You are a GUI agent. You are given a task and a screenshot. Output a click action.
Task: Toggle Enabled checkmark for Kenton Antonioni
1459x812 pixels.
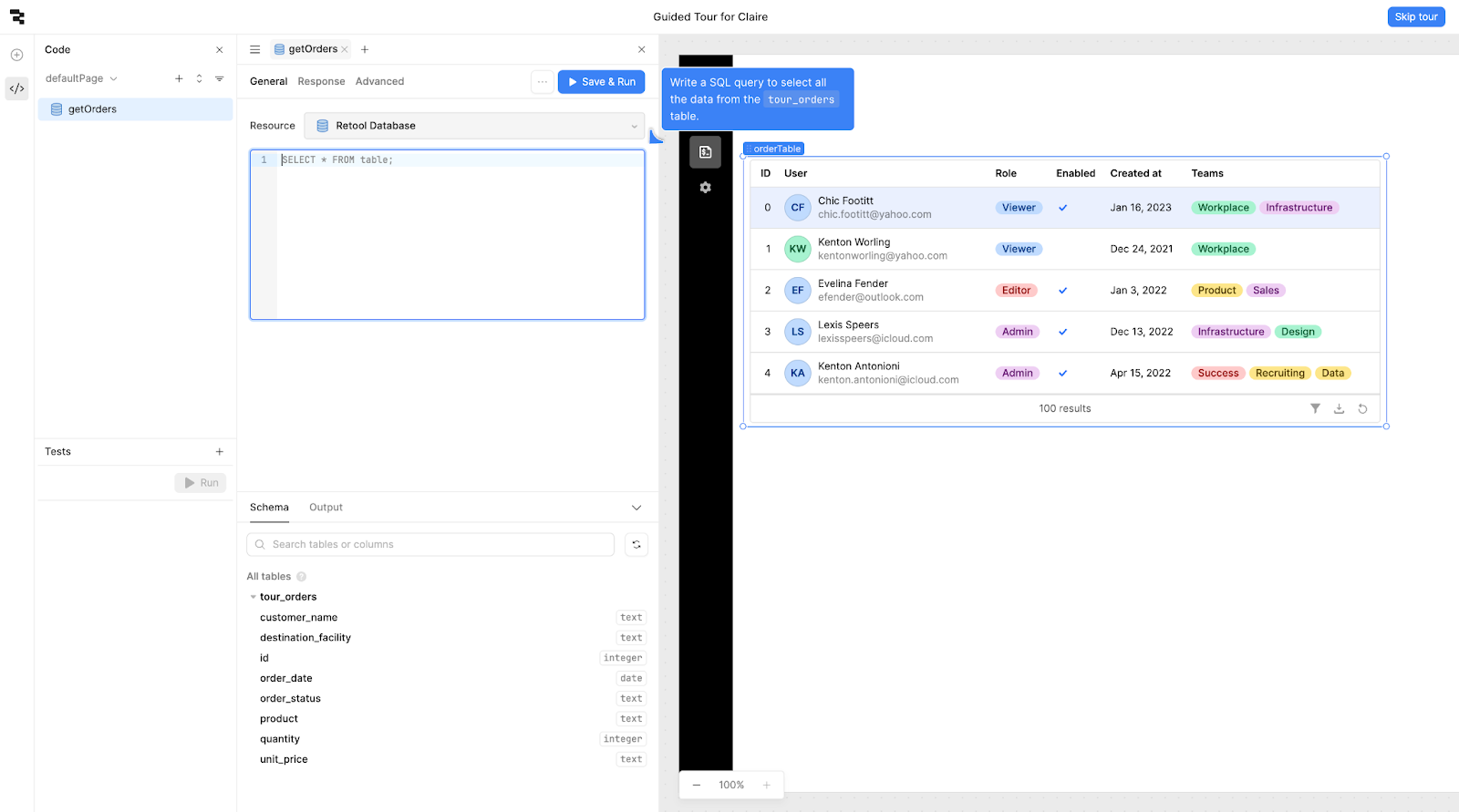tap(1062, 373)
